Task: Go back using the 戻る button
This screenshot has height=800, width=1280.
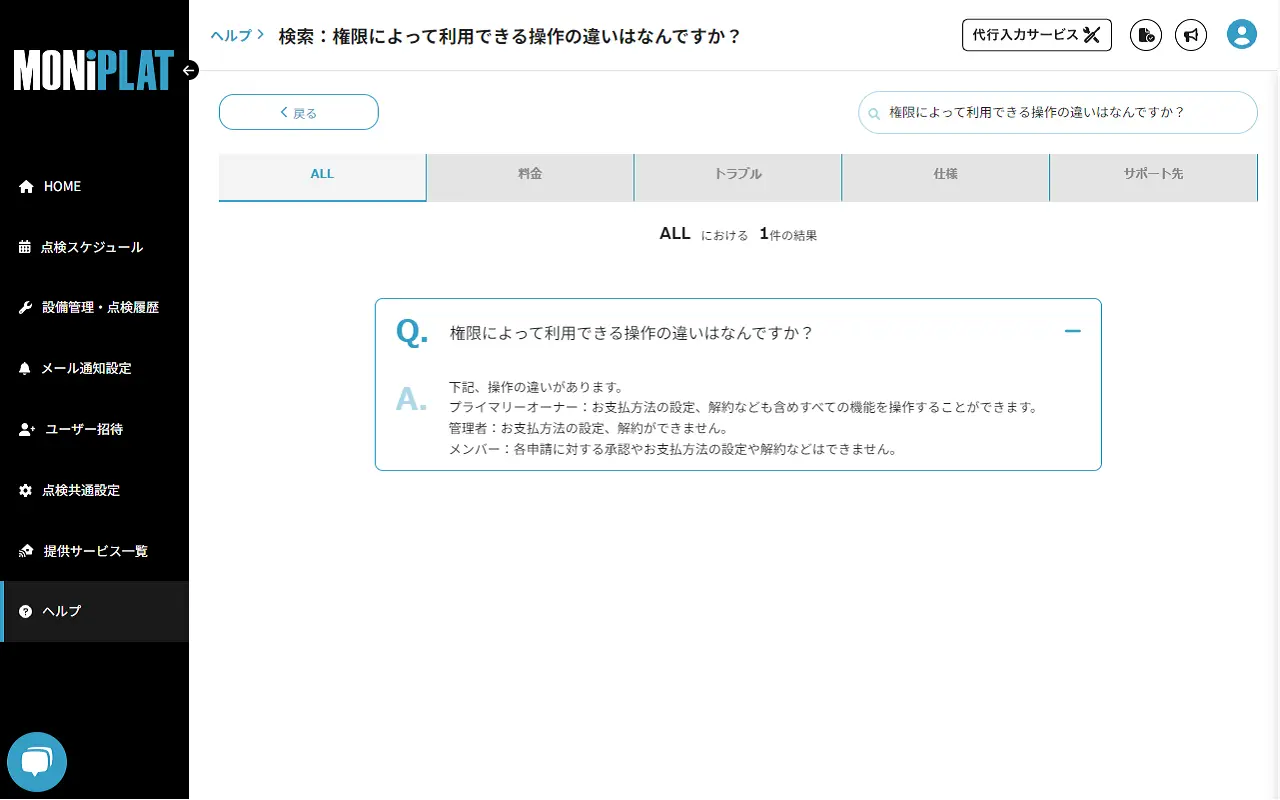Action: (298, 112)
